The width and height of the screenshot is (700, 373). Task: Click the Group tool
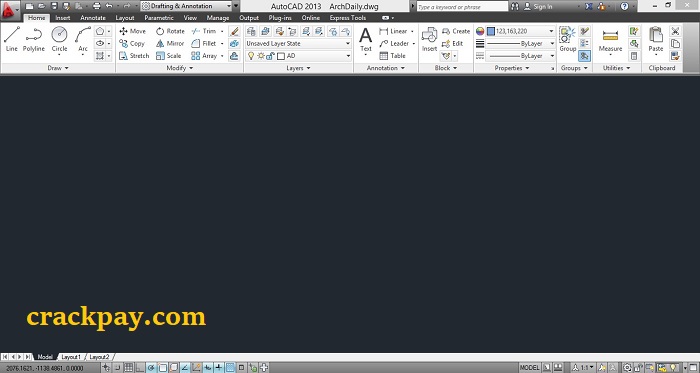567,39
